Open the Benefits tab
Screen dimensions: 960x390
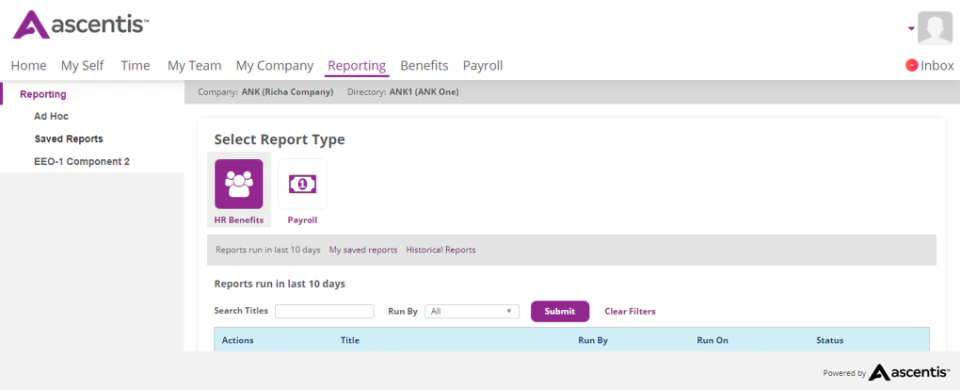click(x=424, y=66)
